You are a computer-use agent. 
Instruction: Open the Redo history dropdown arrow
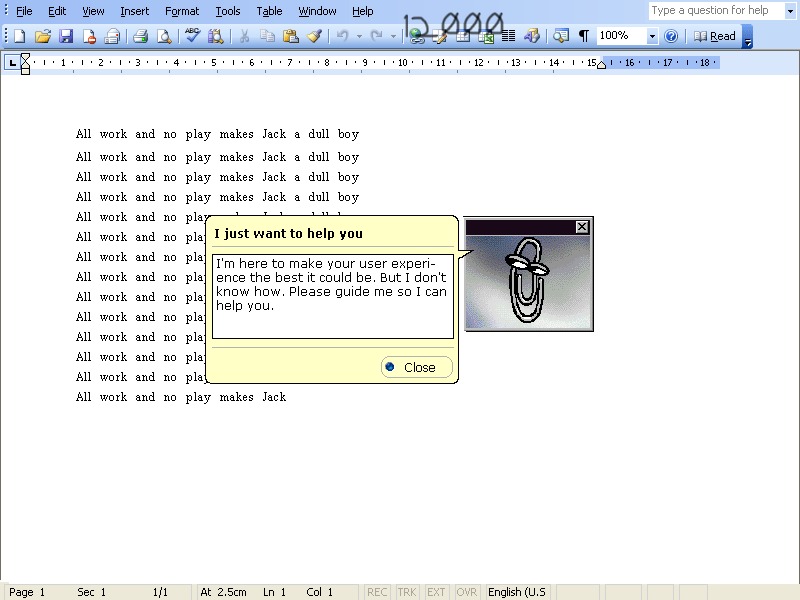[x=393, y=36]
